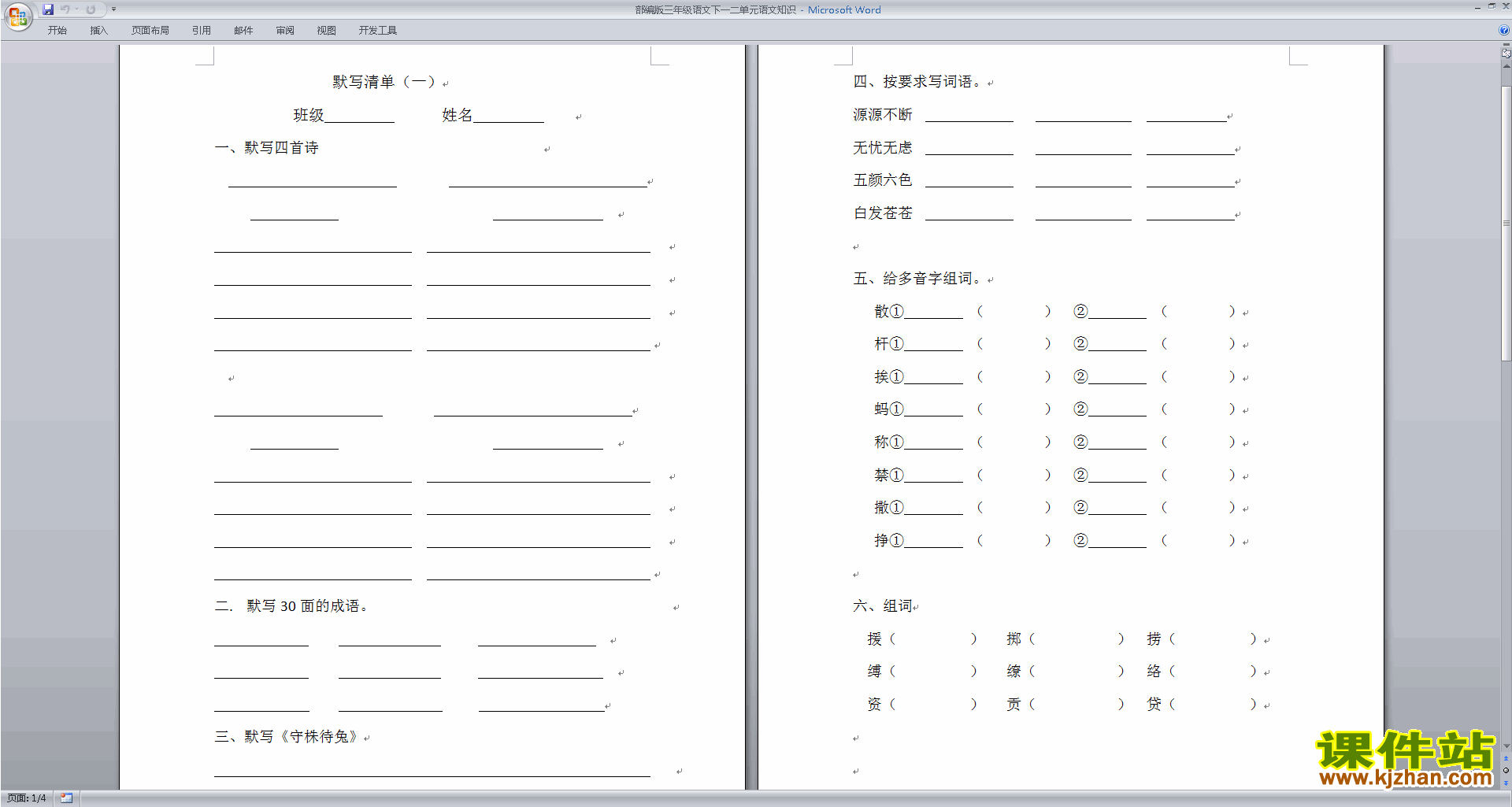The height and width of the screenshot is (807, 1512).
Task: Go to the 开发工具 tab
Action: (x=378, y=31)
